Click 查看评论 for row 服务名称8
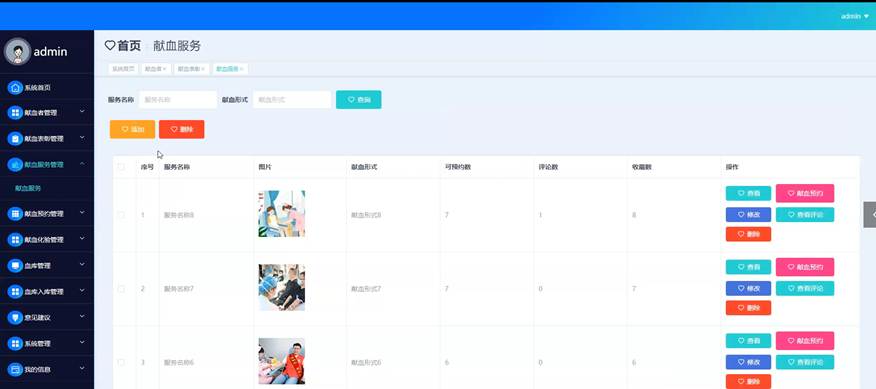Viewport: 876px width, 389px height. pyautogui.click(x=804, y=215)
